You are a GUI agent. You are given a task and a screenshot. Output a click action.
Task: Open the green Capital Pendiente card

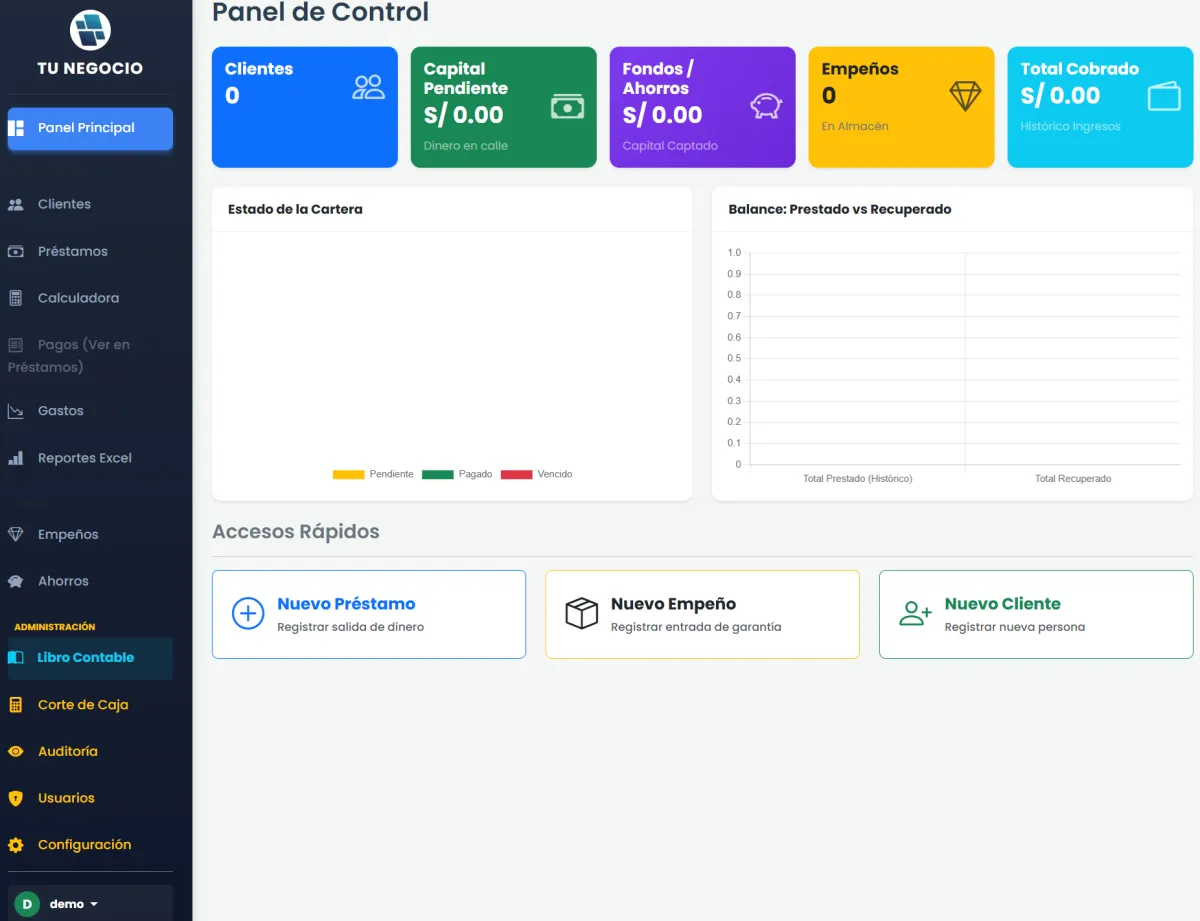pyautogui.click(x=504, y=107)
